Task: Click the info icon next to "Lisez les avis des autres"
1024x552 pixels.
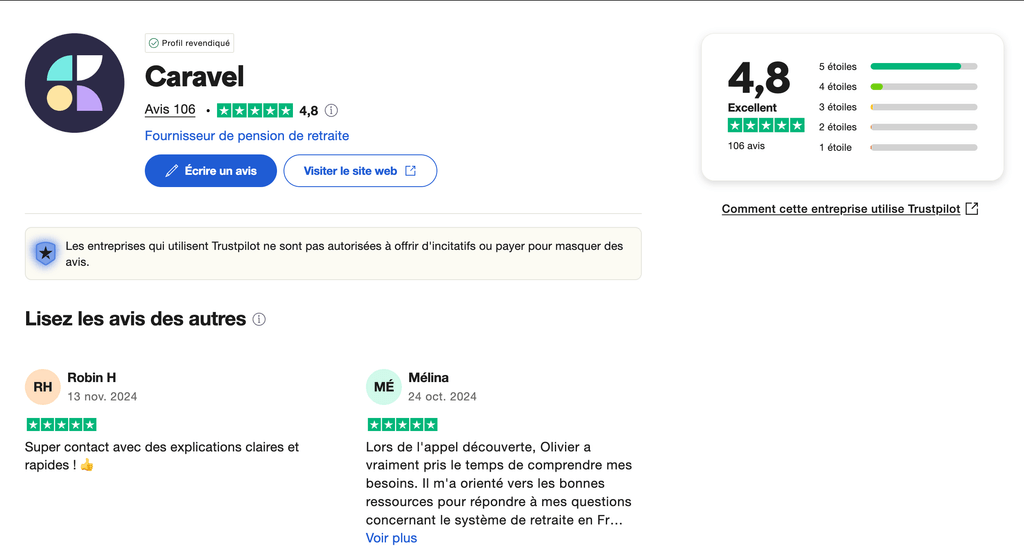Action: (259, 319)
